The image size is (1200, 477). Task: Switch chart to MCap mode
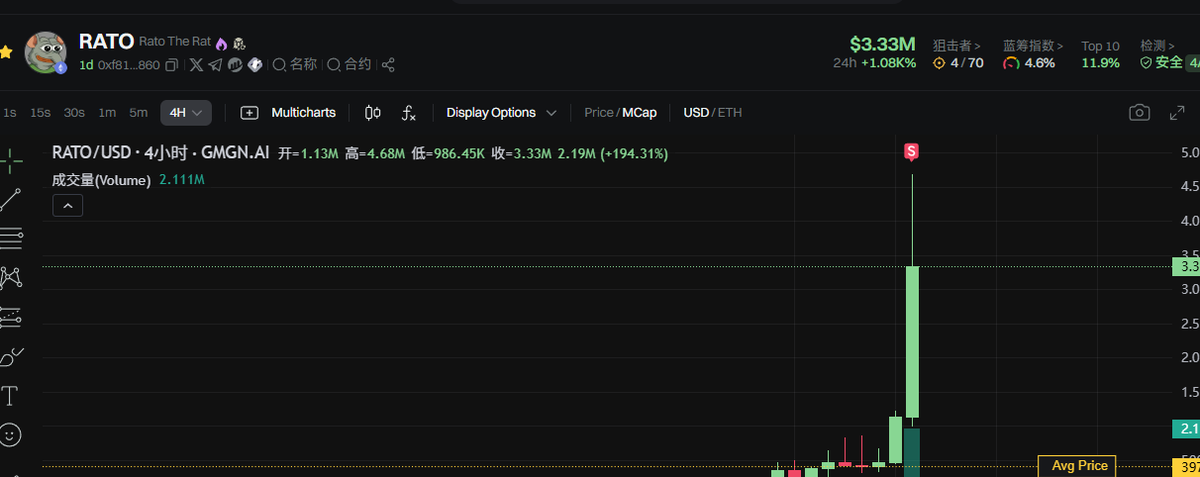[x=639, y=113]
